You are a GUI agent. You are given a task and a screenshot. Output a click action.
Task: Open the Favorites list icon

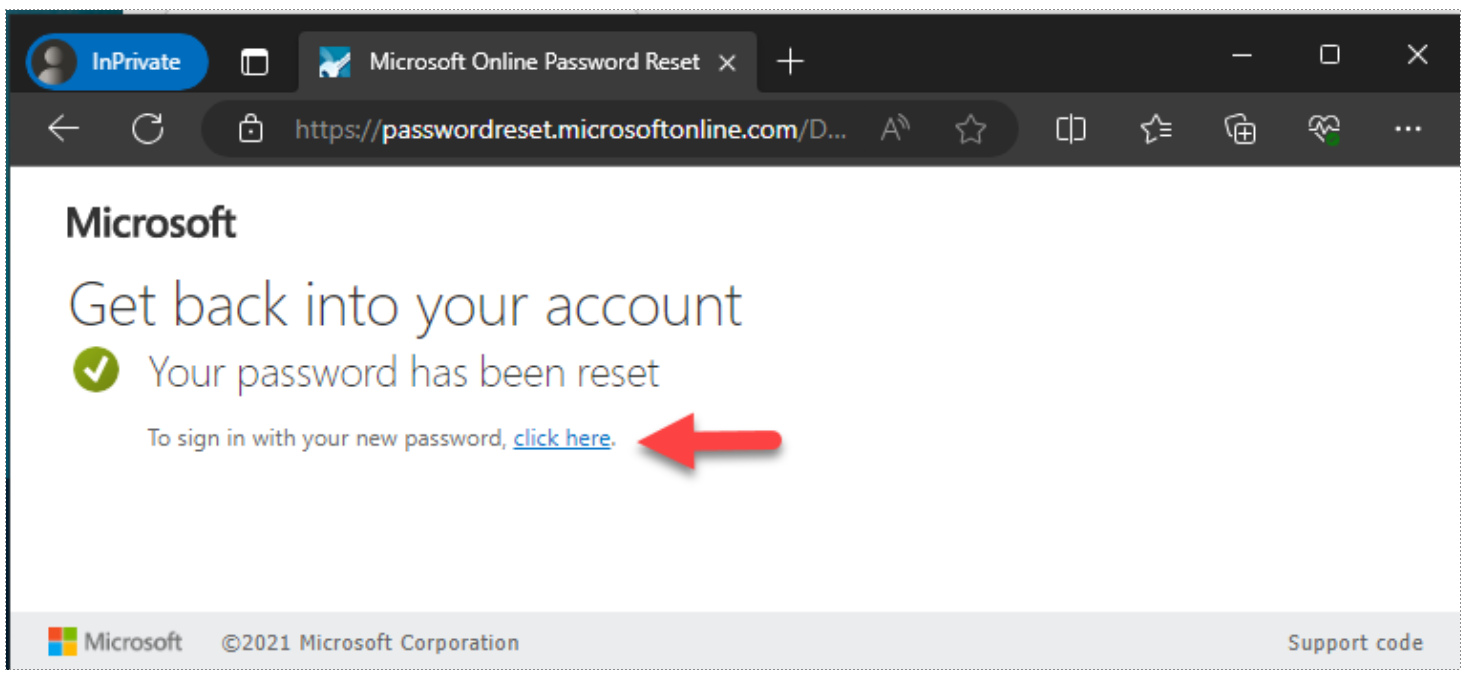1156,129
